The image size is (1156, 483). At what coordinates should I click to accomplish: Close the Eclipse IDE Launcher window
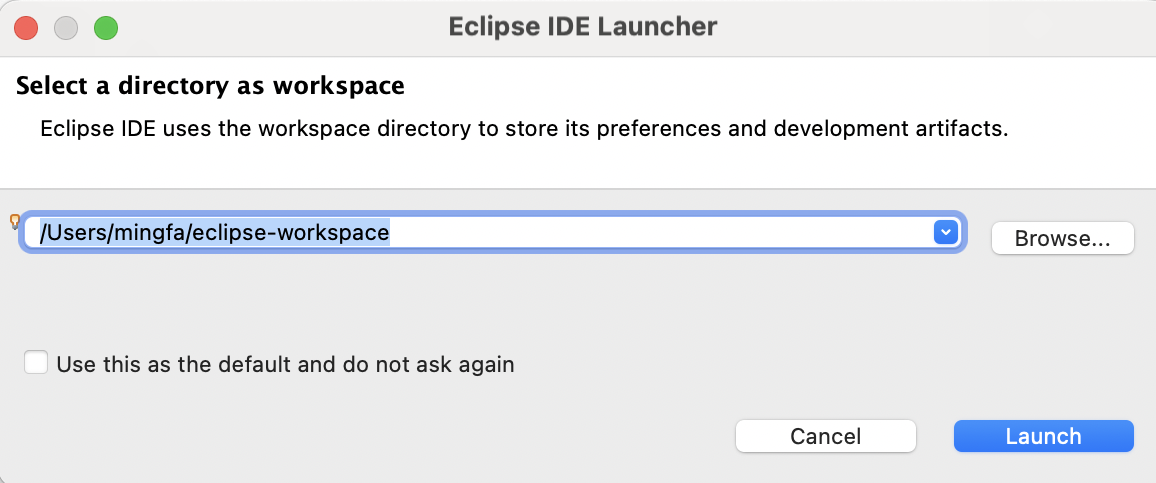(26, 27)
